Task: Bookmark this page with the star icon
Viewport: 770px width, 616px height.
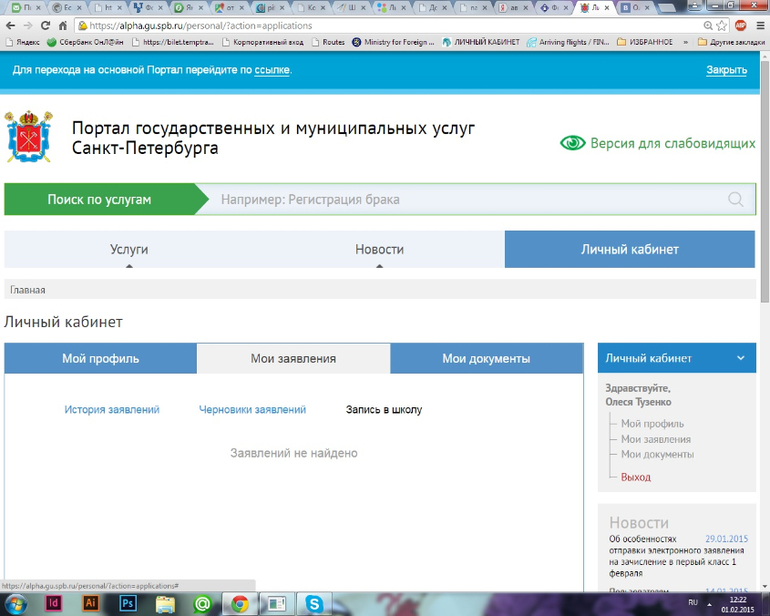Action: tap(721, 26)
